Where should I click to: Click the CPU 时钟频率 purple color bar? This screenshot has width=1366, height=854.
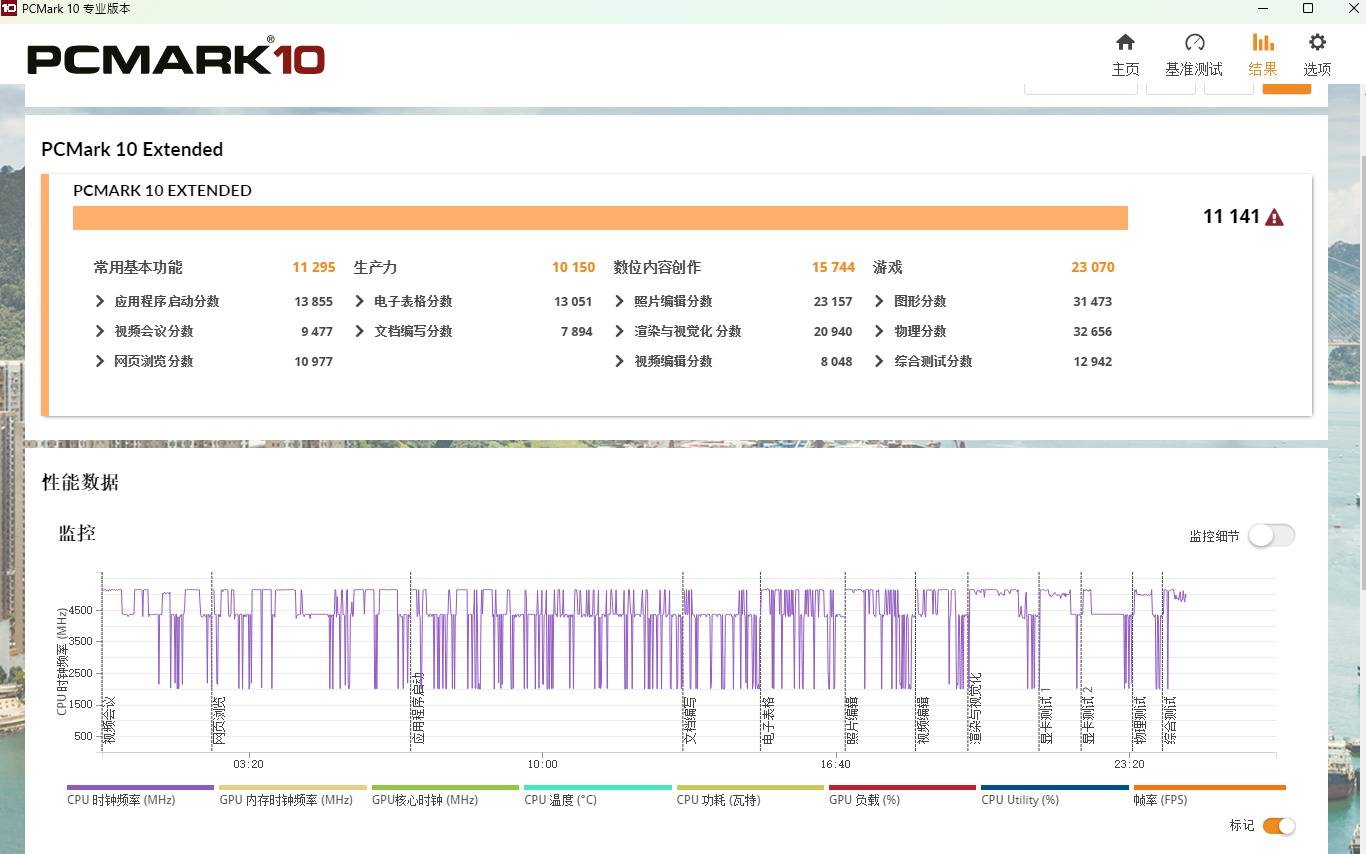point(140,788)
